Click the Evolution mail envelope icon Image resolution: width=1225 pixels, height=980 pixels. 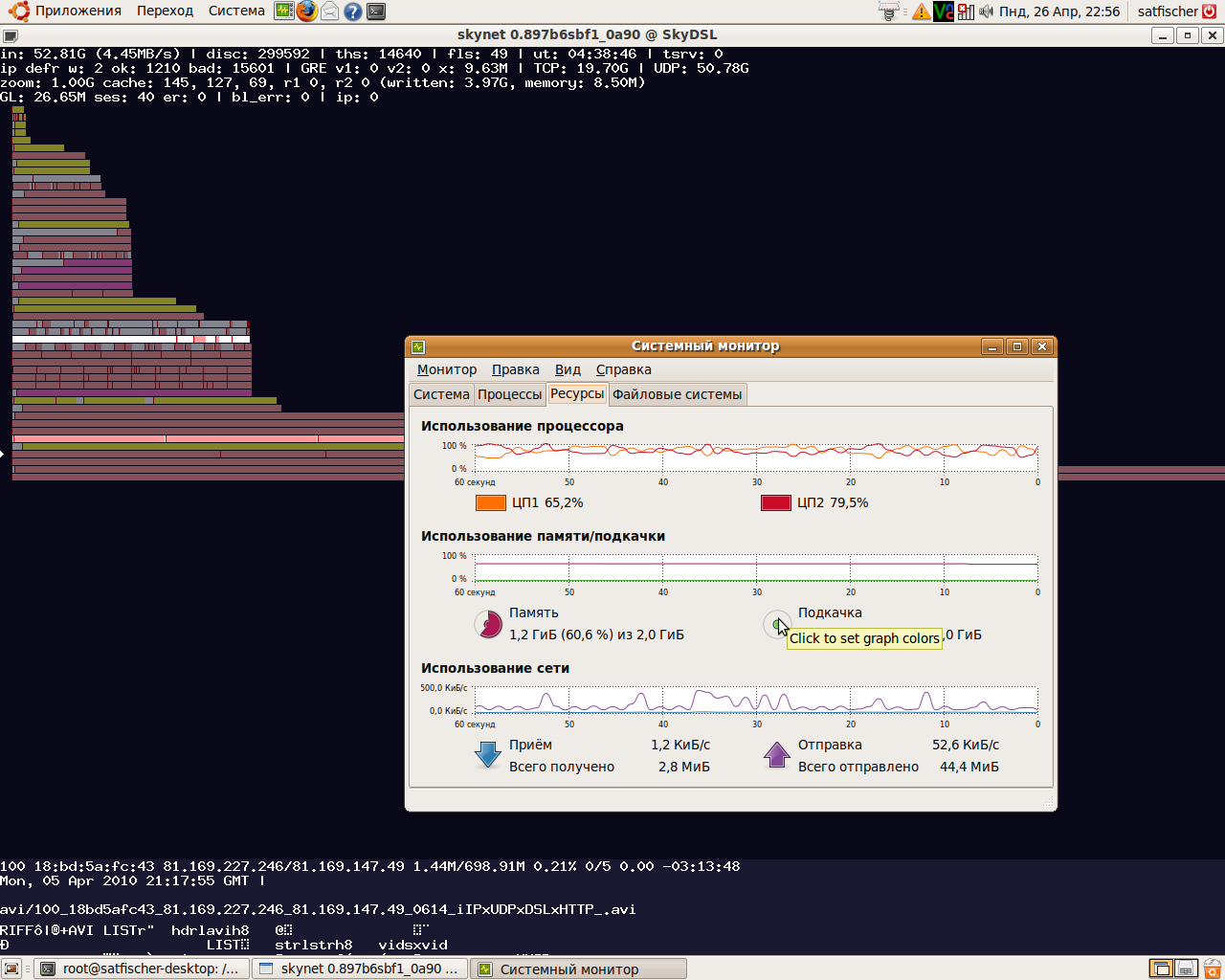(330, 11)
